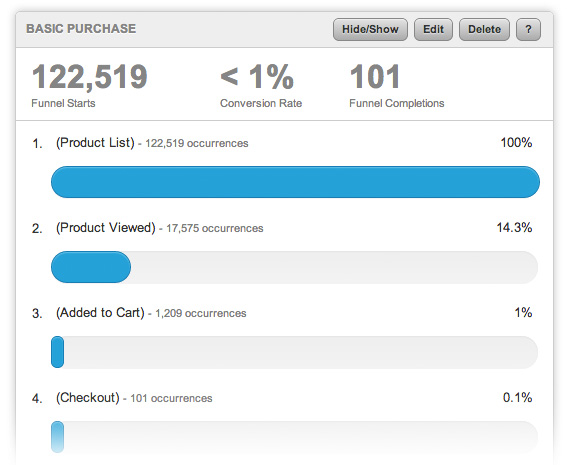Click the Conversion Rate value

tap(257, 77)
